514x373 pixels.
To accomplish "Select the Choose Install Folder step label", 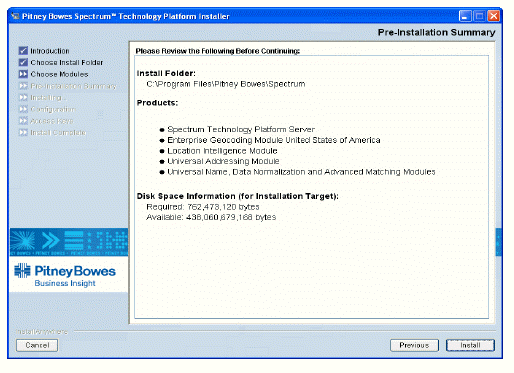I will coord(67,62).
